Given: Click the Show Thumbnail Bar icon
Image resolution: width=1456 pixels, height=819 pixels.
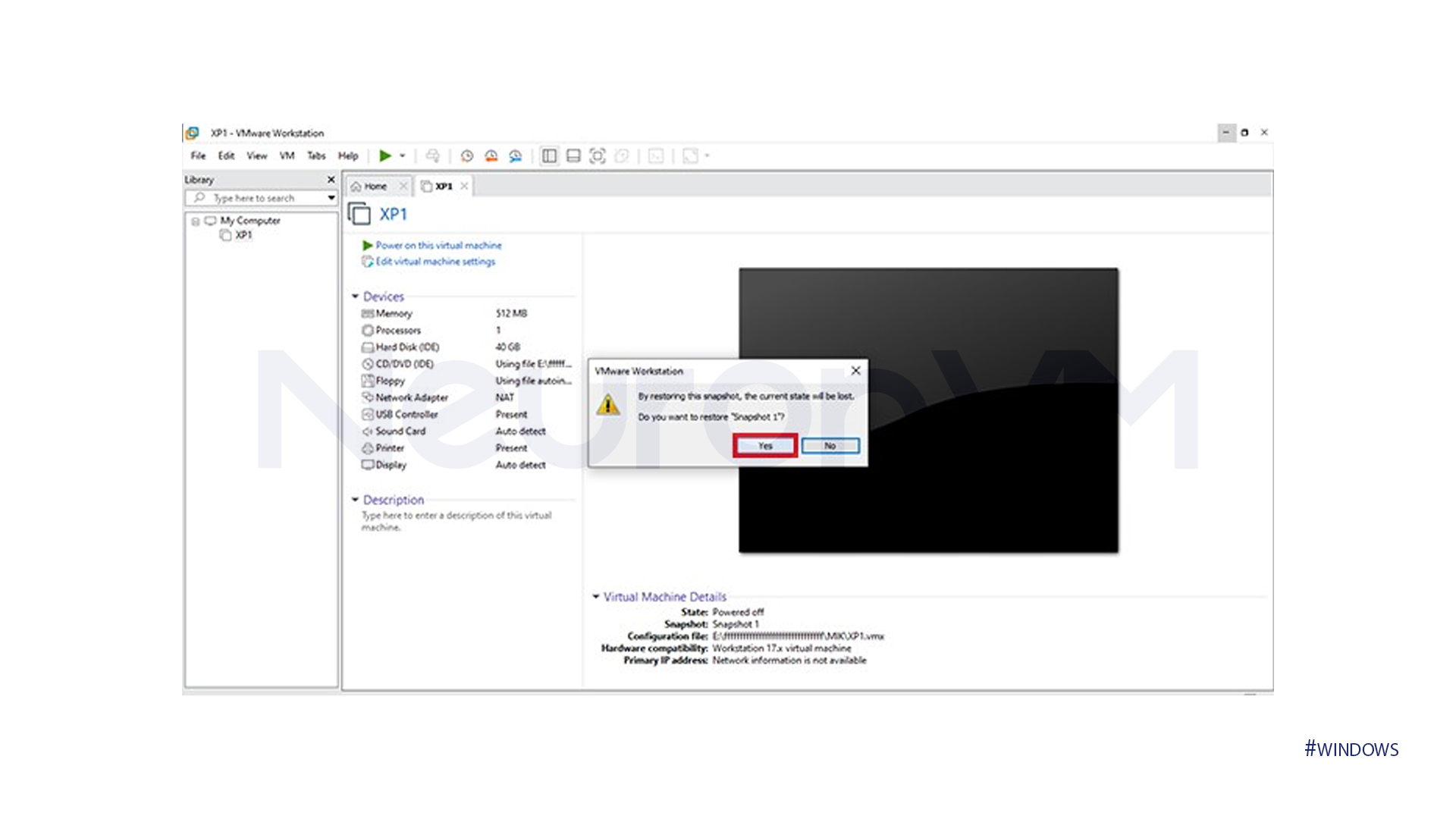Looking at the screenshot, I should [573, 155].
